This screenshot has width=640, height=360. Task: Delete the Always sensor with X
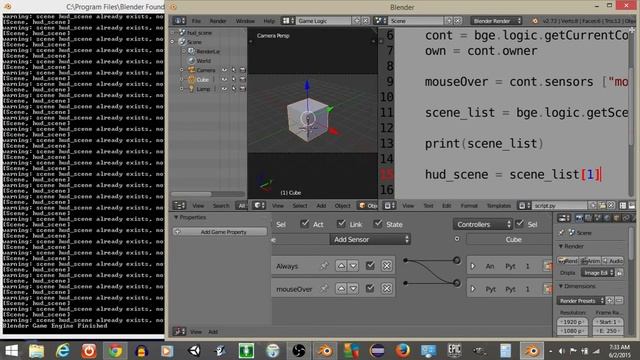387,266
